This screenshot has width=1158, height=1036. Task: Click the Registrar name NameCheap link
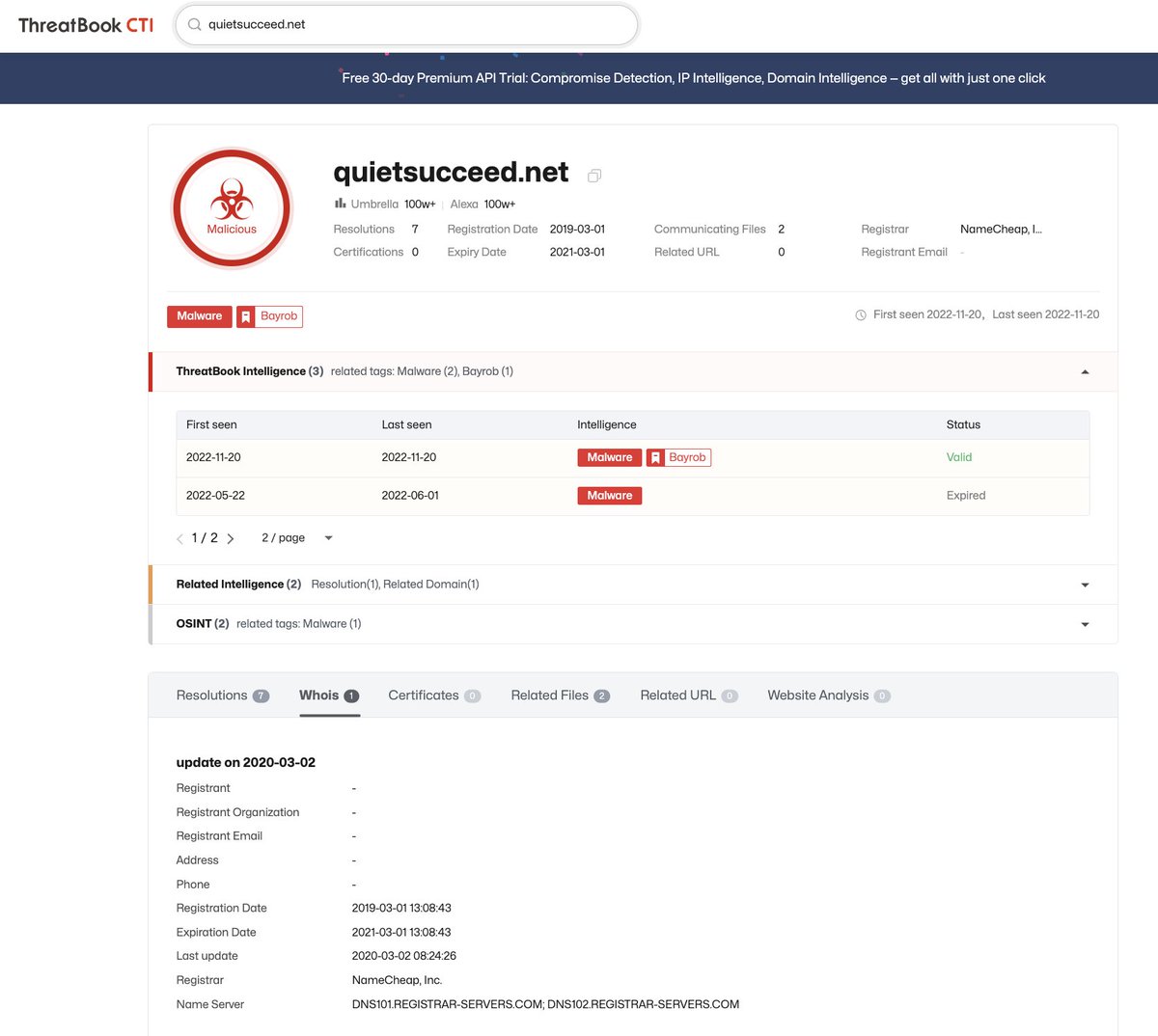pos(1000,229)
